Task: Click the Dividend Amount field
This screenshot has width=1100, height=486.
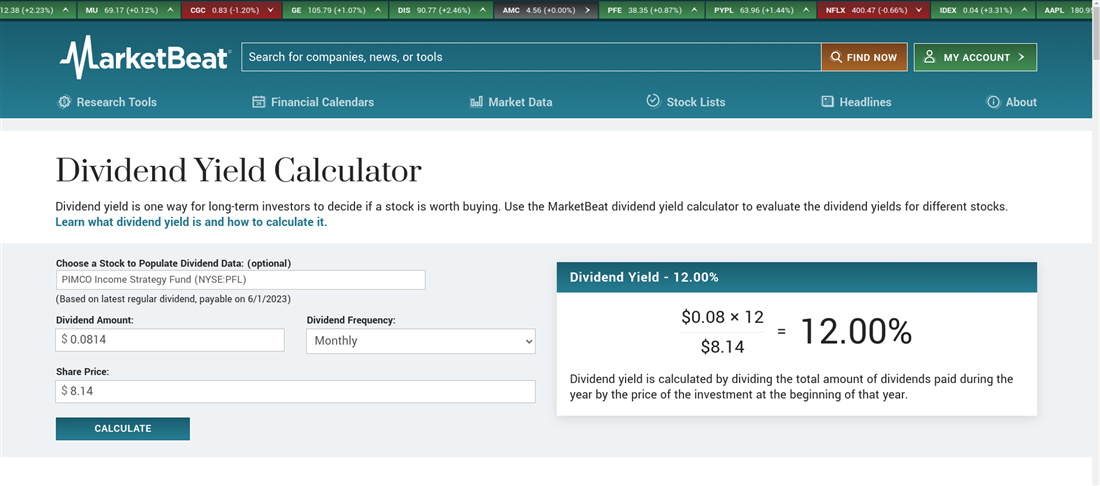Action: [x=170, y=340]
